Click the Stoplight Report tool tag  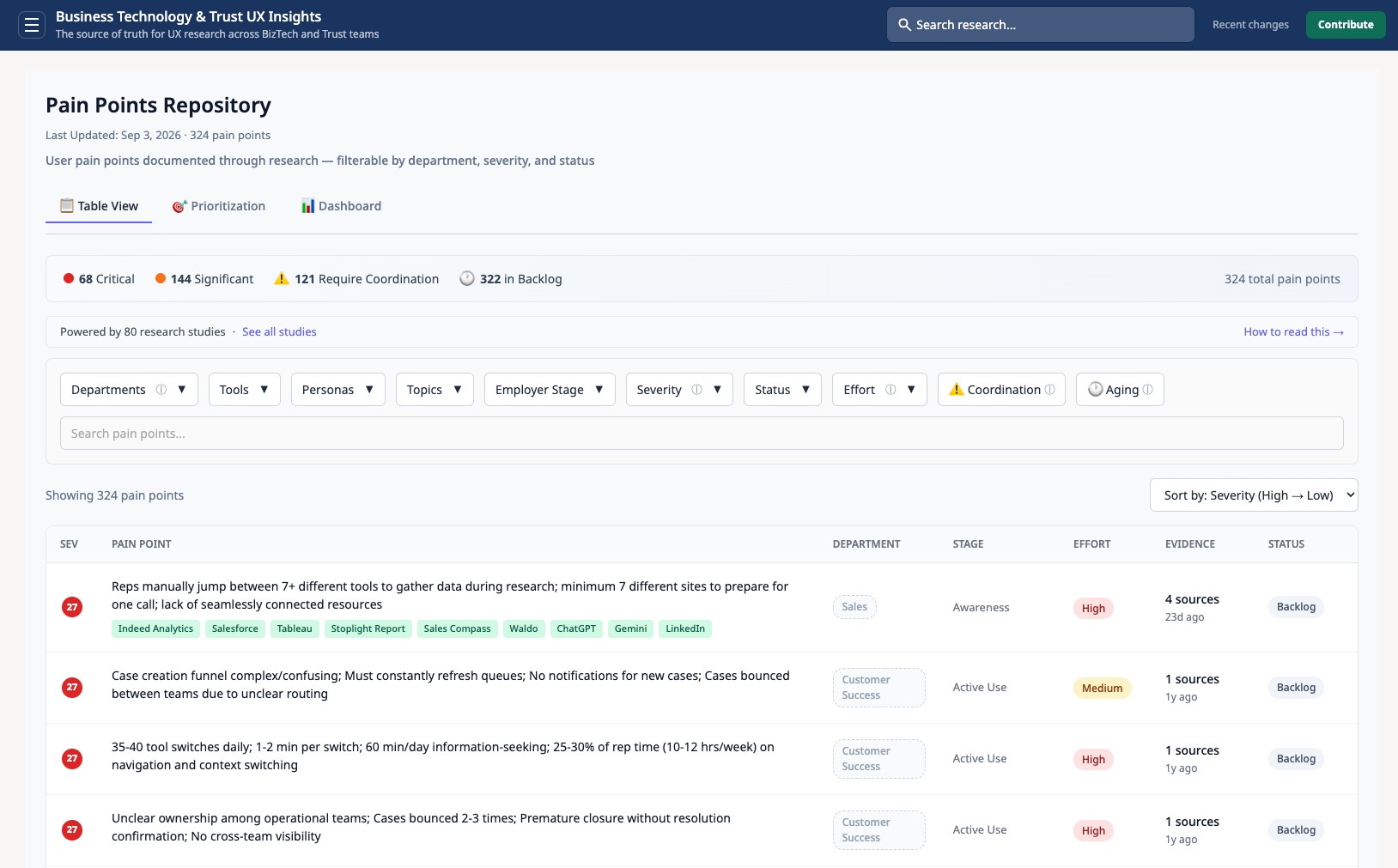click(368, 629)
